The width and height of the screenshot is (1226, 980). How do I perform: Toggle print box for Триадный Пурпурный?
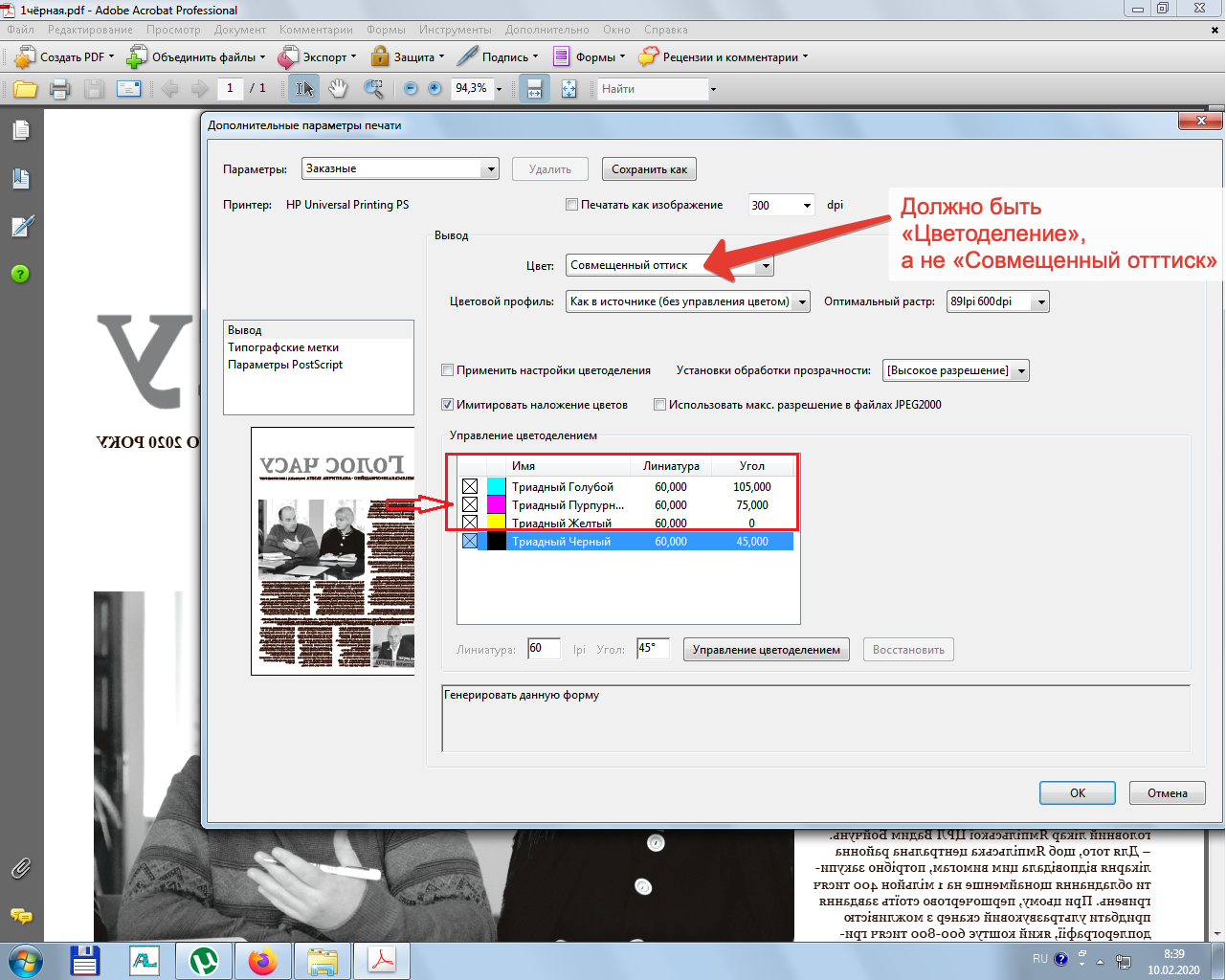coord(470,505)
